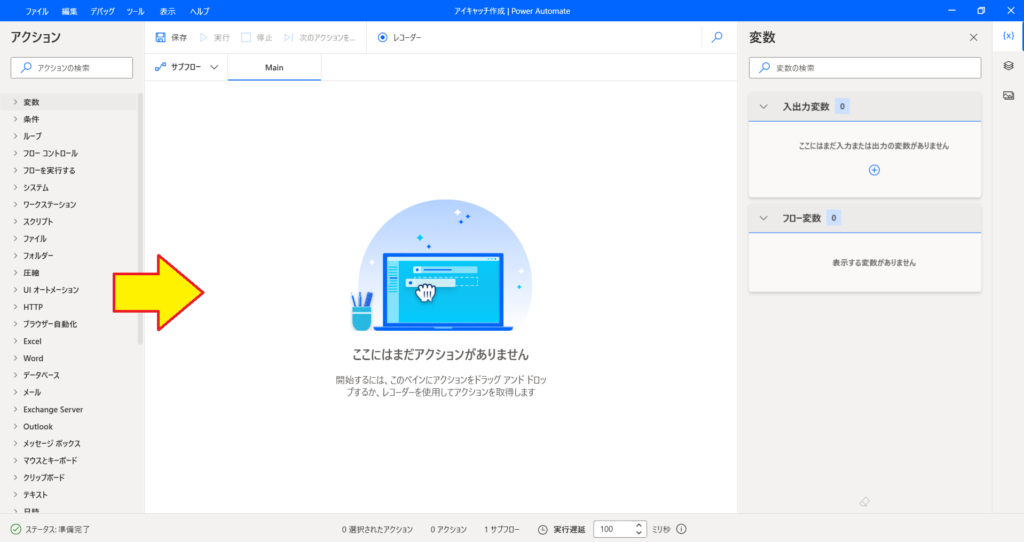Image resolution: width=1024 pixels, height=542 pixels.
Task: Open the Images panel icon
Action: (x=1008, y=95)
